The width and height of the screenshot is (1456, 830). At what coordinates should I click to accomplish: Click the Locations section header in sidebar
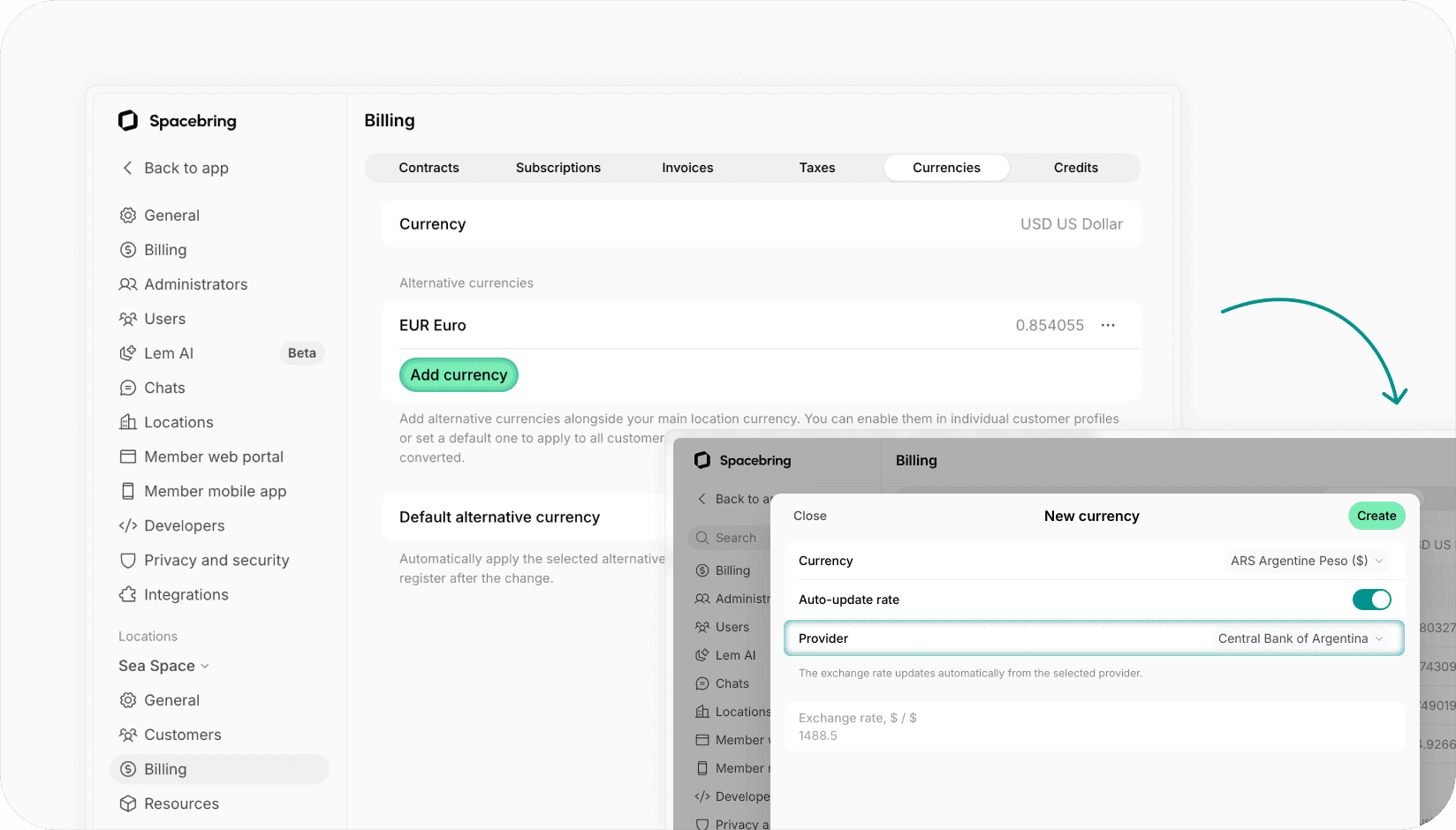tap(148, 637)
